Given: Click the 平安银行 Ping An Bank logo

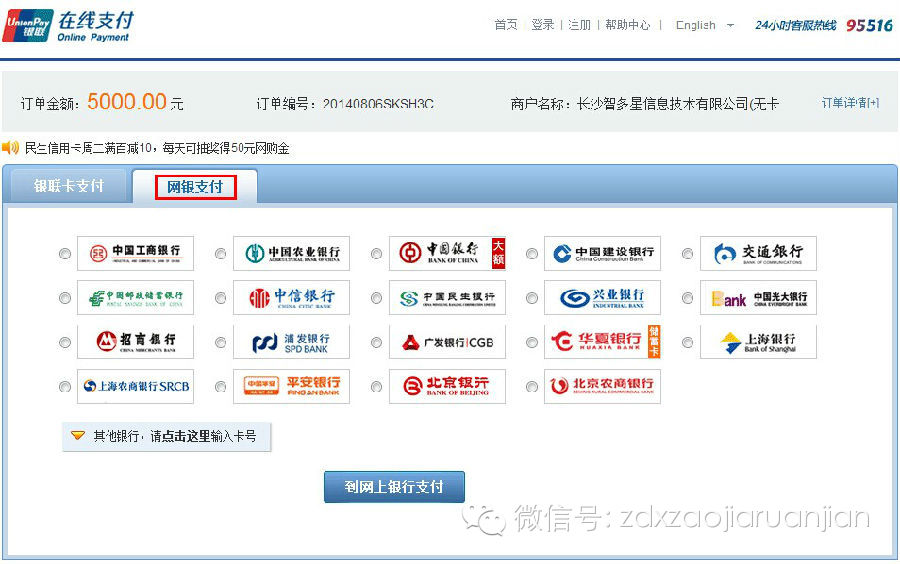Looking at the screenshot, I should (292, 386).
